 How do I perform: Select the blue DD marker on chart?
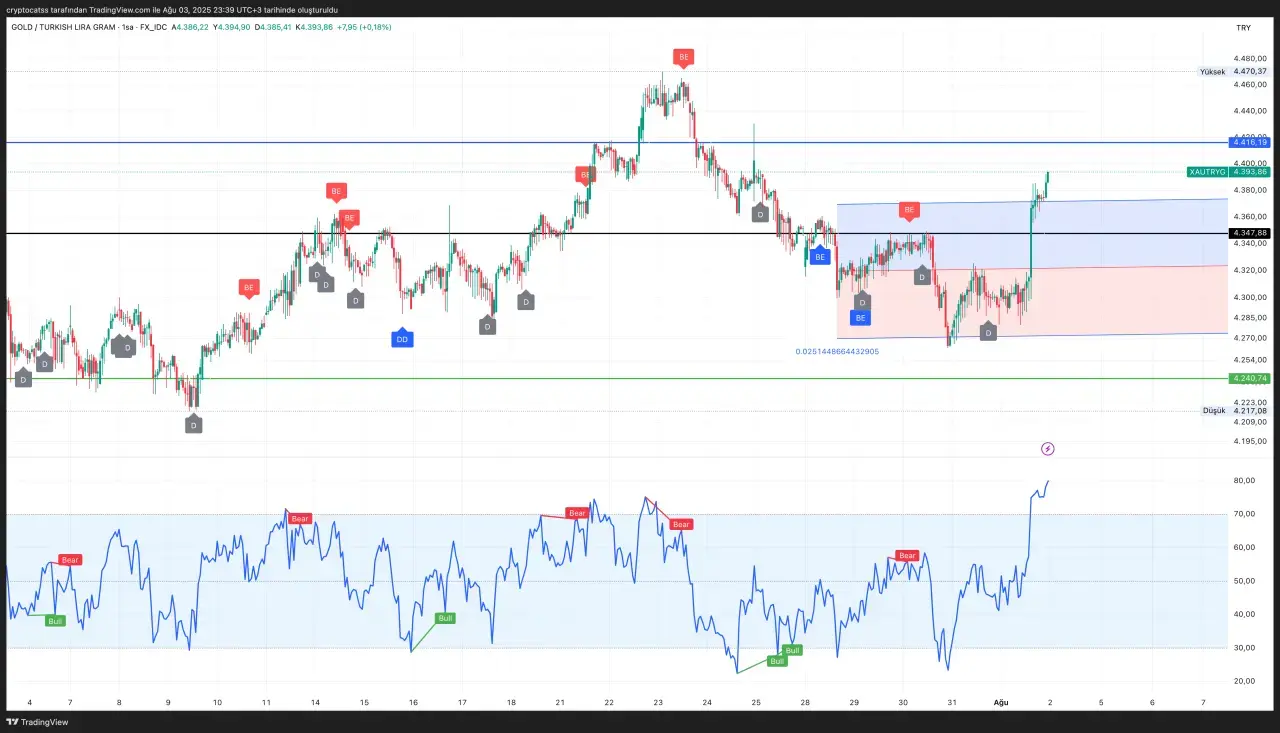402,339
